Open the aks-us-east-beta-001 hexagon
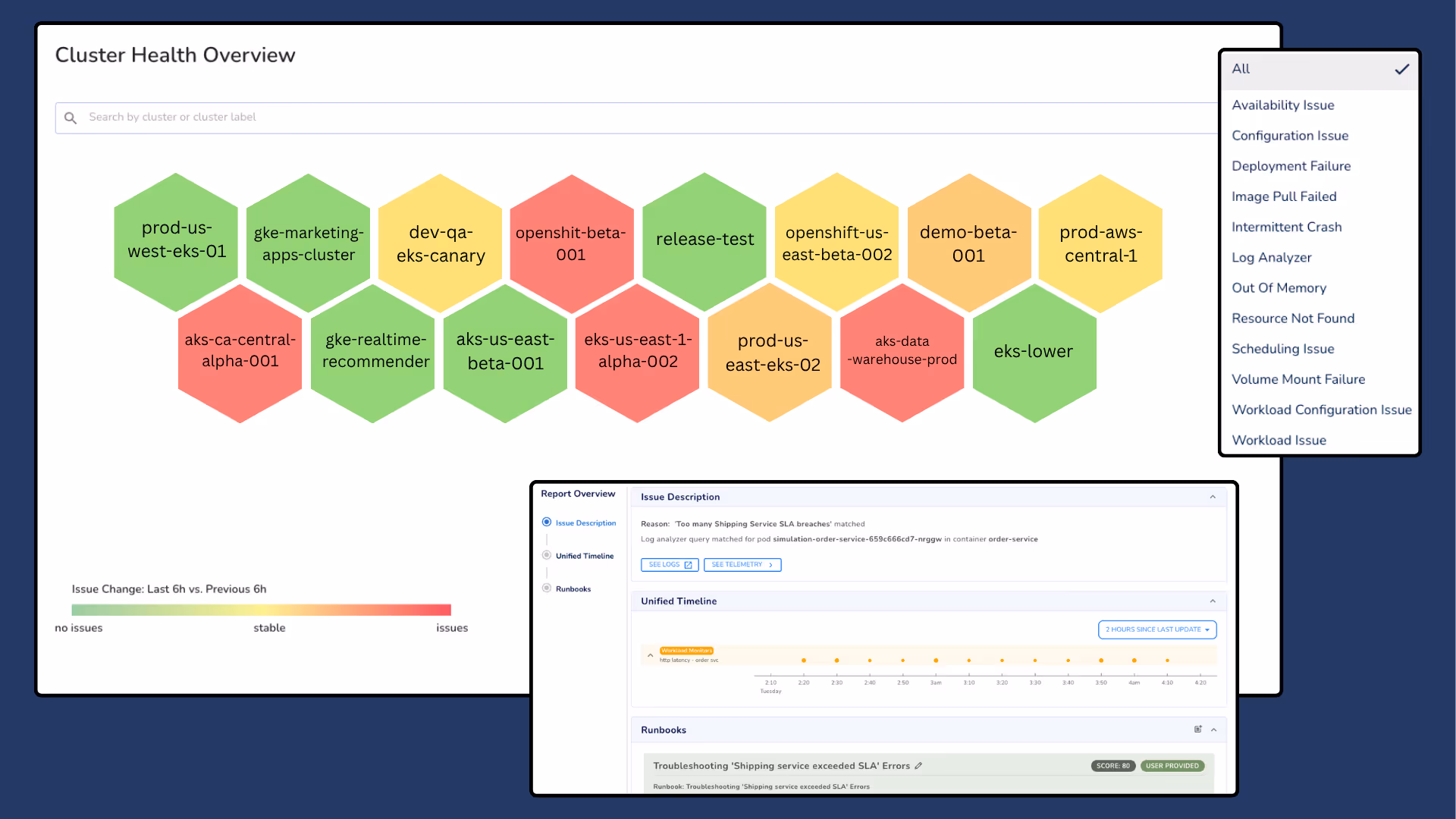The image size is (1456, 819). tap(505, 353)
